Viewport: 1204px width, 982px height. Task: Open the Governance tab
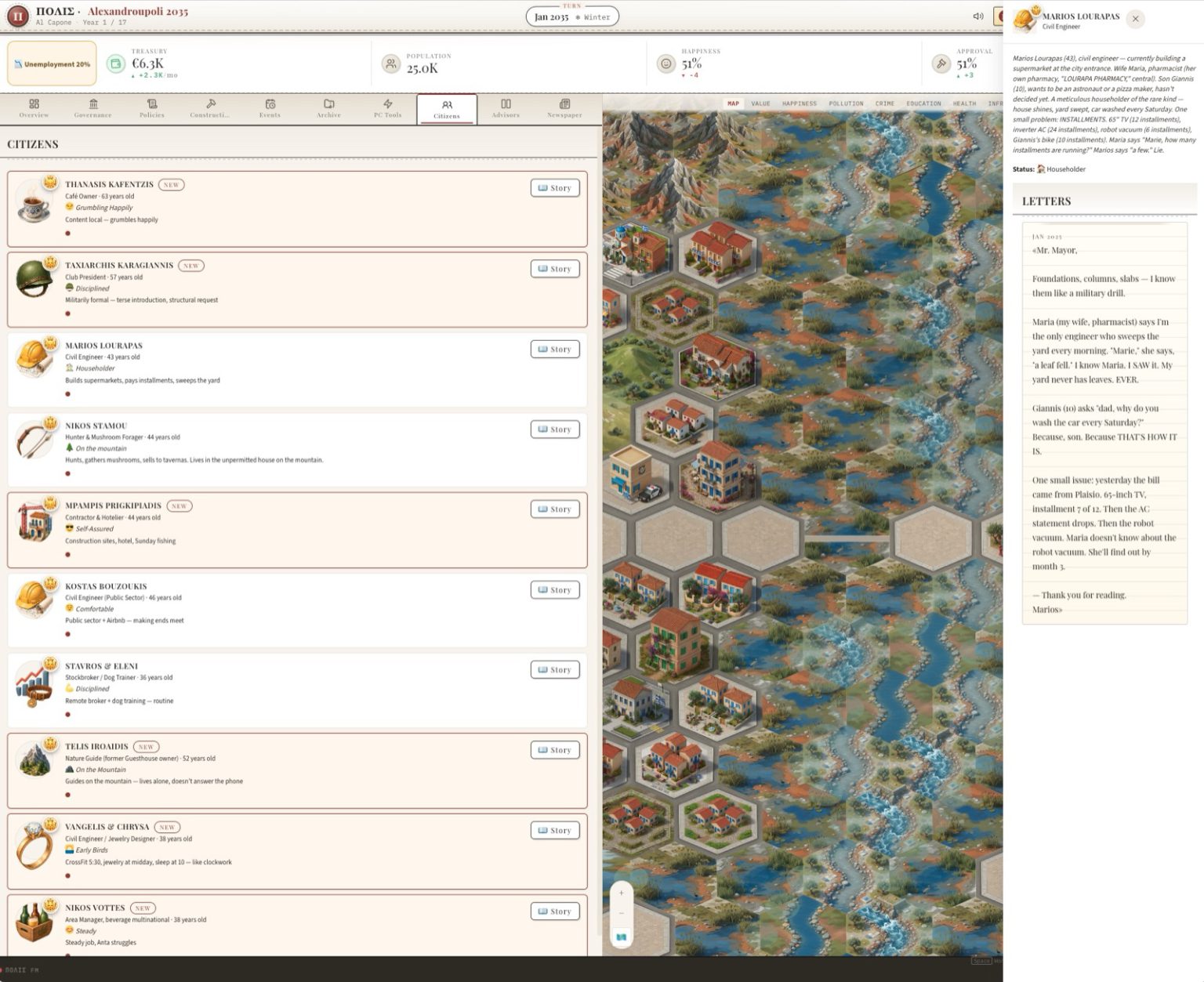[93, 109]
